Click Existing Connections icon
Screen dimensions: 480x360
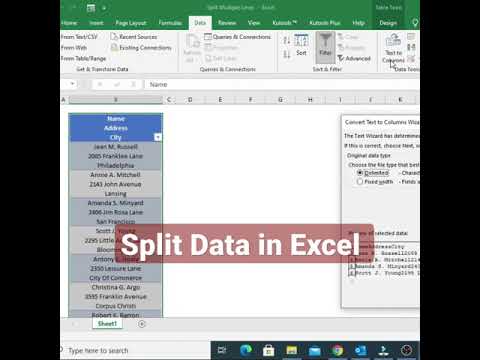(x=114, y=47)
